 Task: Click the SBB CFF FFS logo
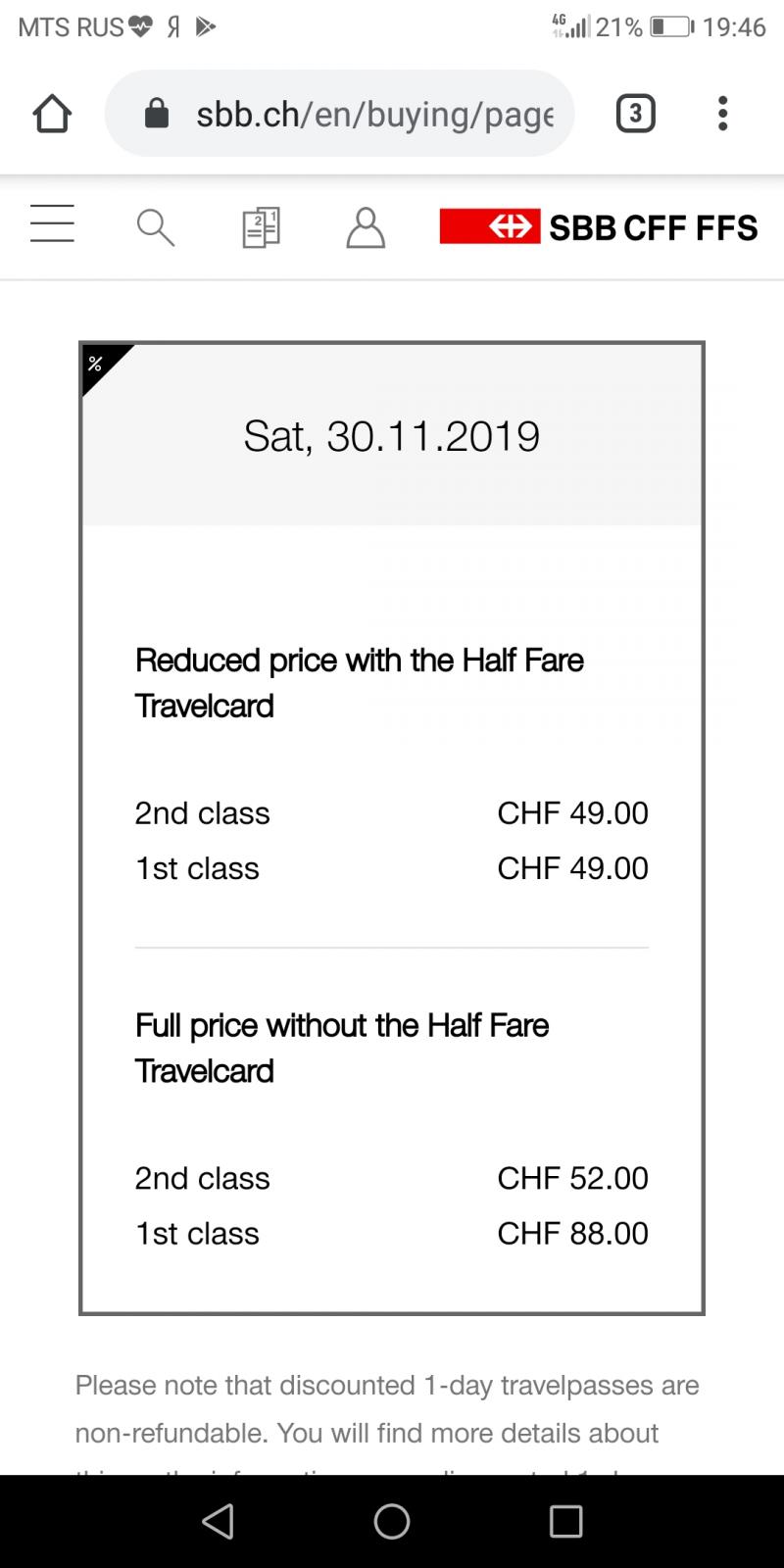click(598, 227)
